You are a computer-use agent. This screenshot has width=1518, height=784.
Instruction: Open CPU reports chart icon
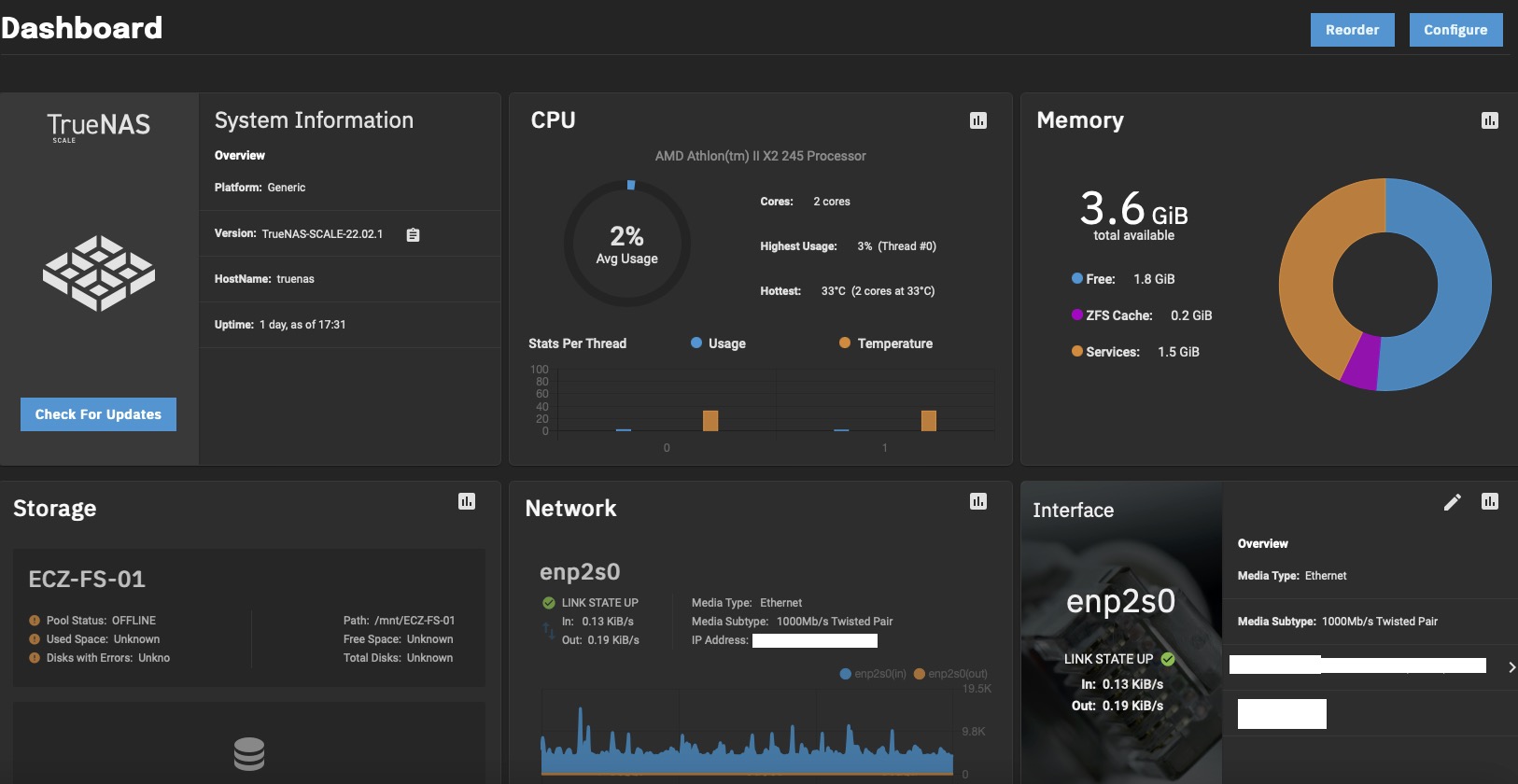[x=978, y=120]
